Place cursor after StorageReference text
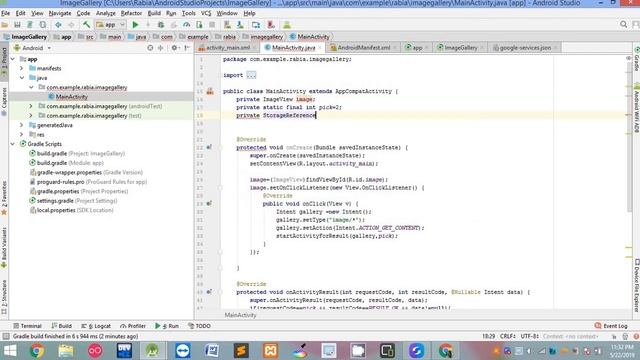The image size is (640, 360). click(316, 116)
